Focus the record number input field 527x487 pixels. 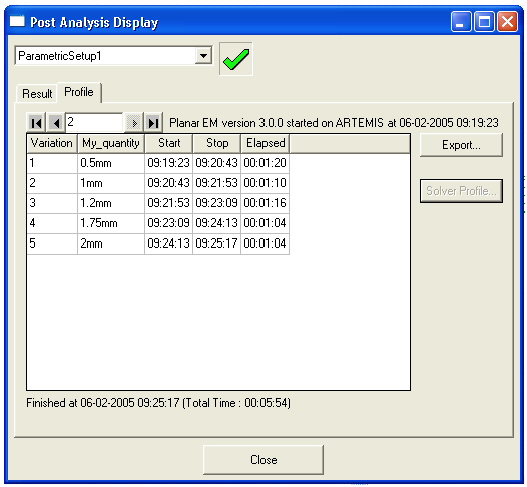pyautogui.click(x=94, y=122)
